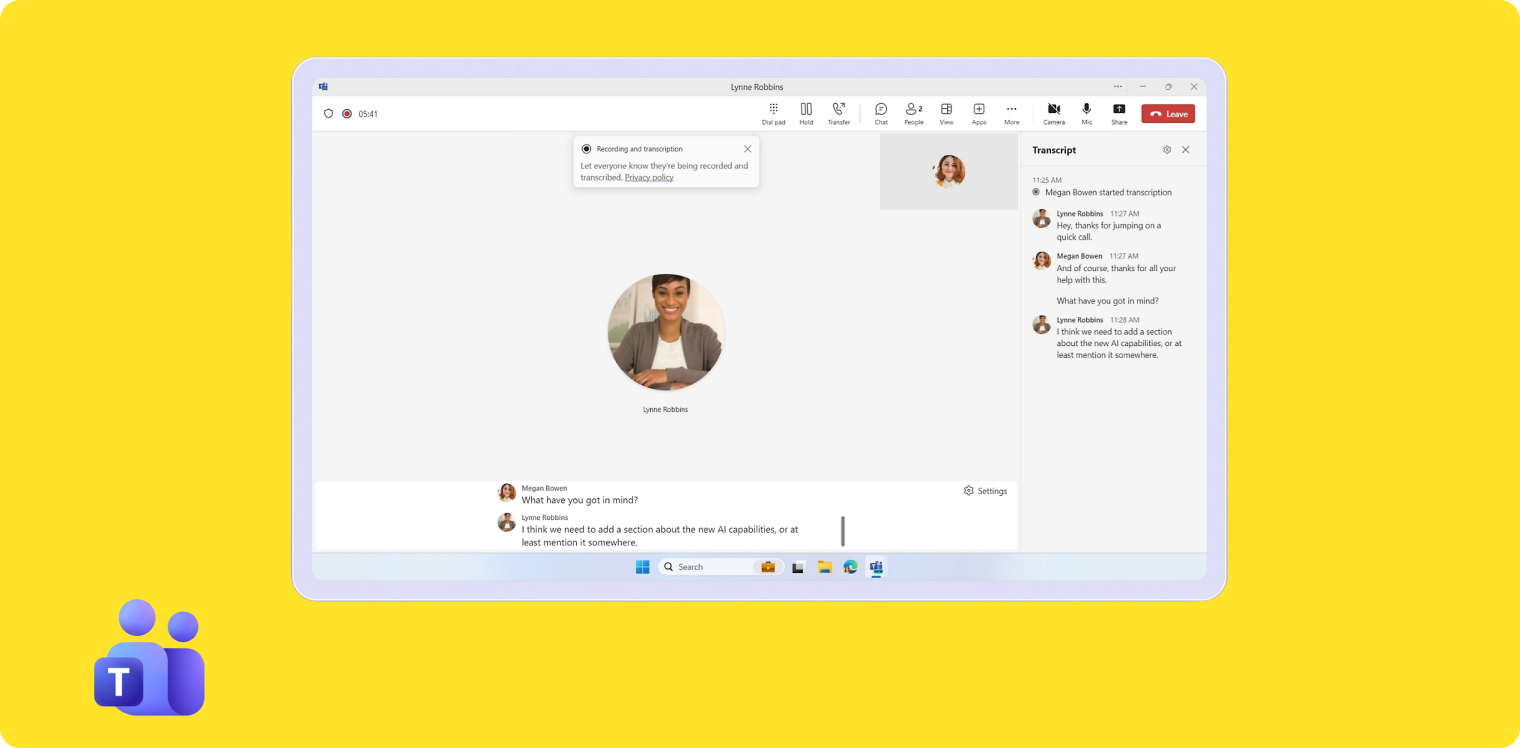Click Lynne Robbins' avatar in live captions

pos(507,522)
